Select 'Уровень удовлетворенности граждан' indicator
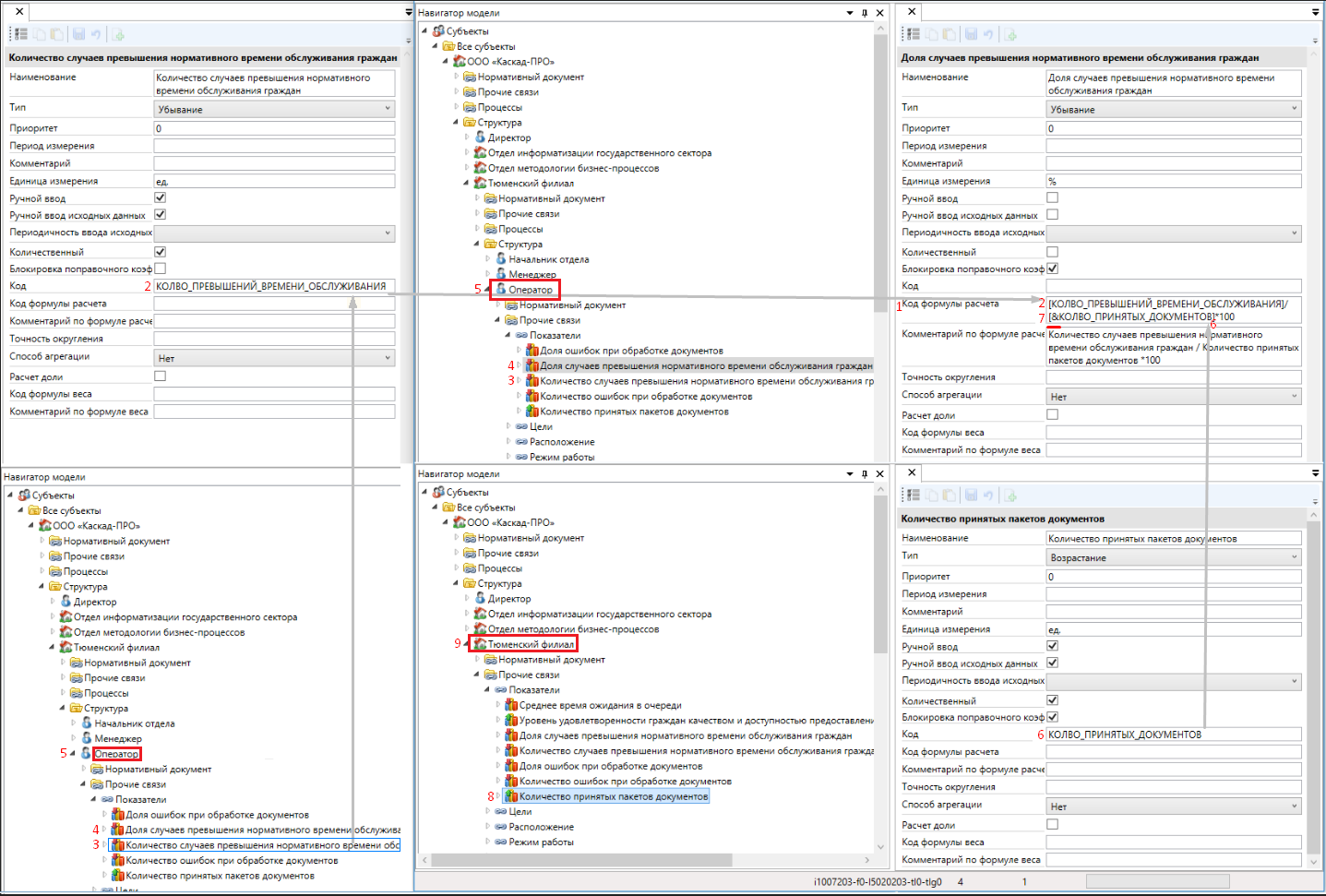Image resolution: width=1326 pixels, height=896 pixels. [697, 721]
